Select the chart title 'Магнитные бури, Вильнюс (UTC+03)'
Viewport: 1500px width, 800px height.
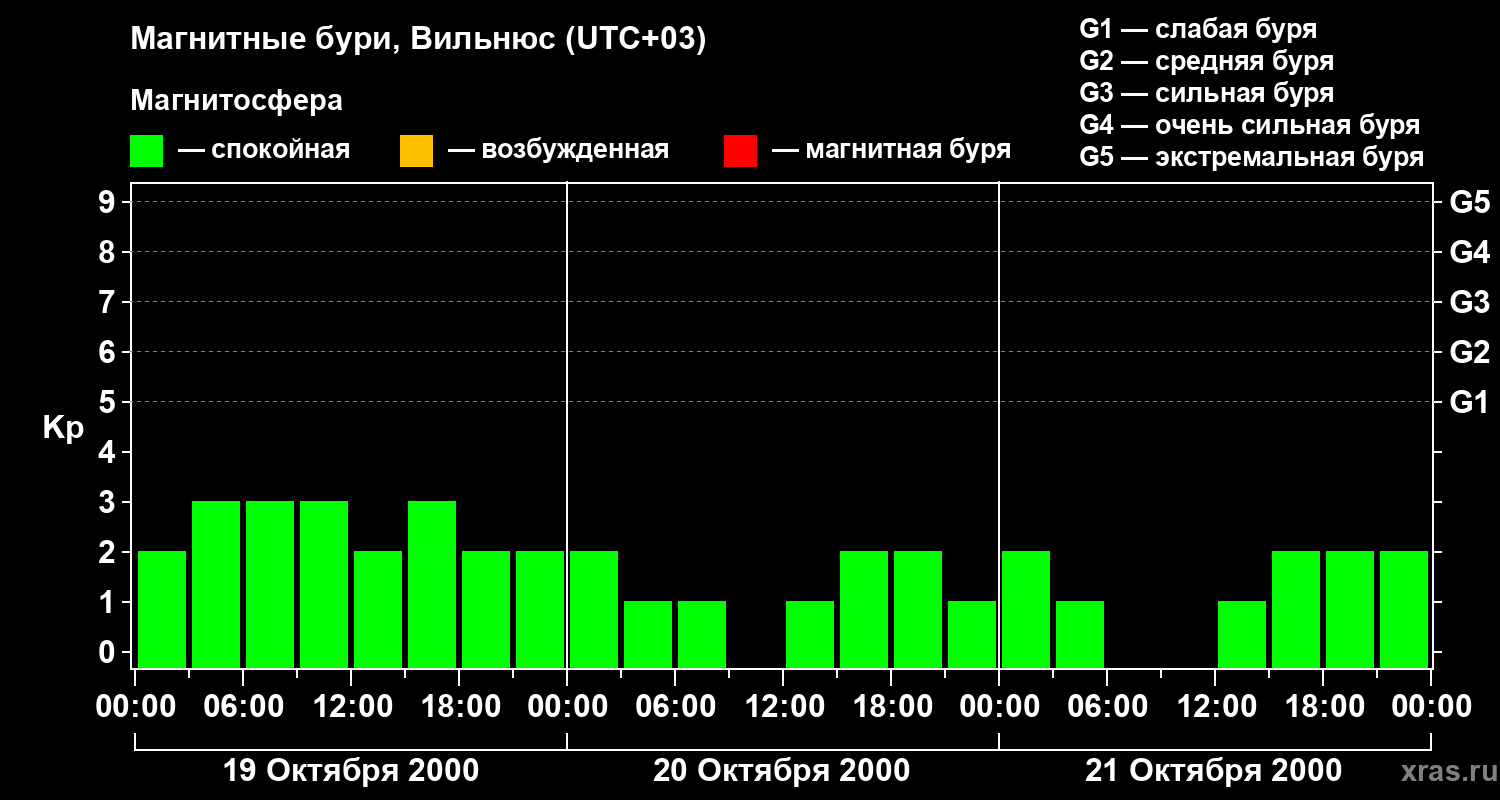coord(418,41)
